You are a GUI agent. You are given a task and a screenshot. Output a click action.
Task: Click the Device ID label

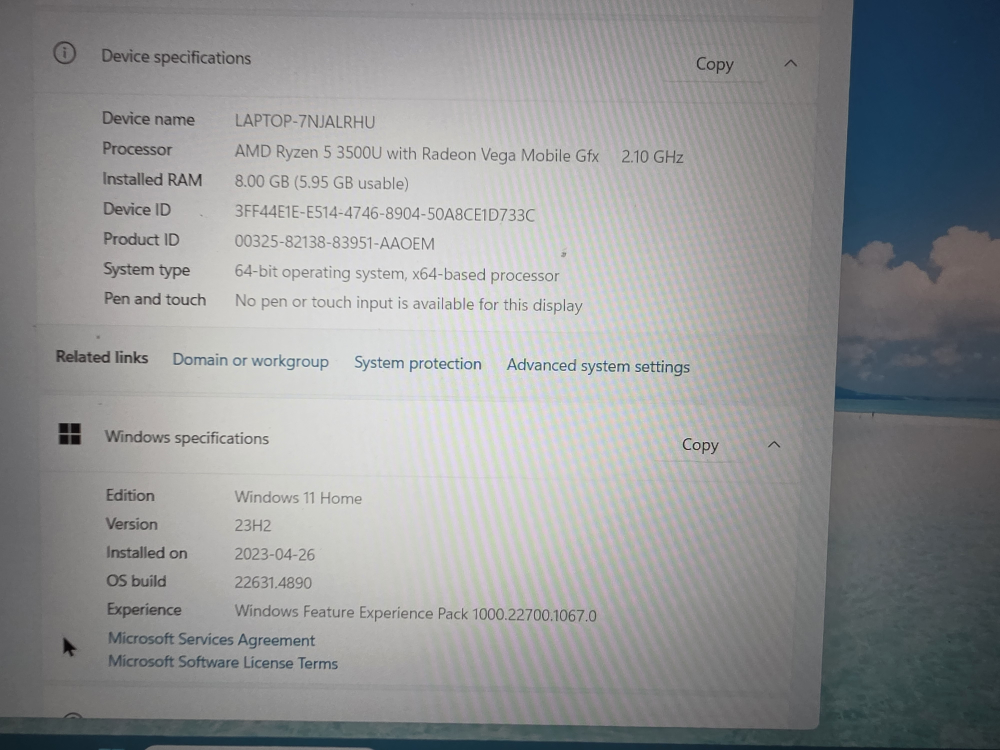pos(137,209)
